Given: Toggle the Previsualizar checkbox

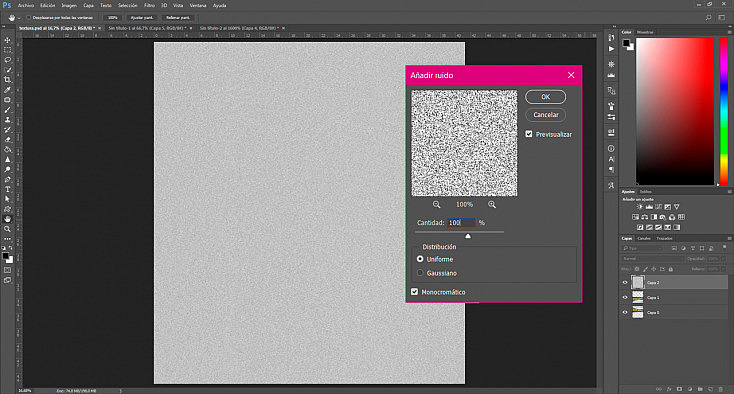Looking at the screenshot, I should 529,134.
